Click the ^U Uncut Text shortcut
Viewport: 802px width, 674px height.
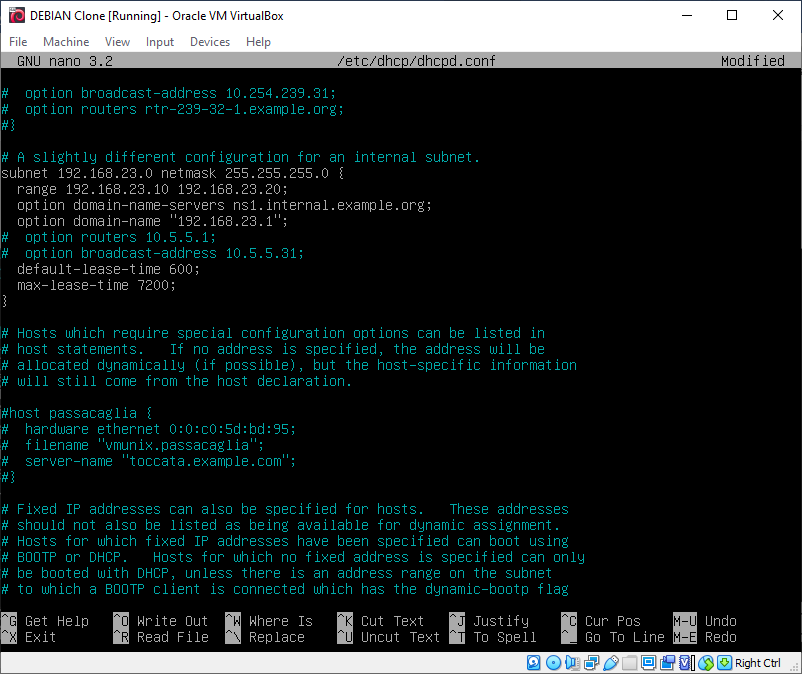(x=389, y=637)
